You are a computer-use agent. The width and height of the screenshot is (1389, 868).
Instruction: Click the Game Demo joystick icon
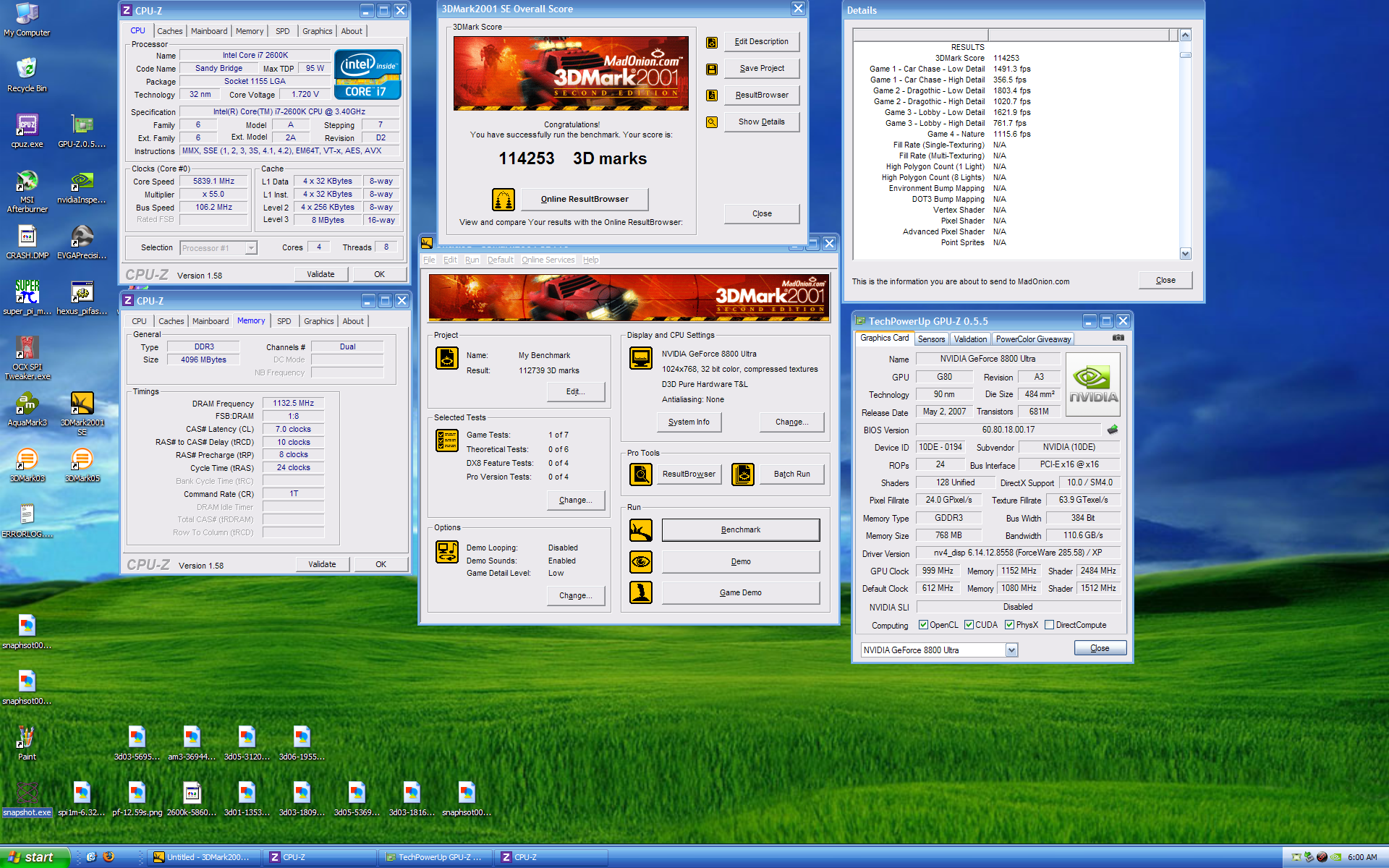tap(641, 592)
